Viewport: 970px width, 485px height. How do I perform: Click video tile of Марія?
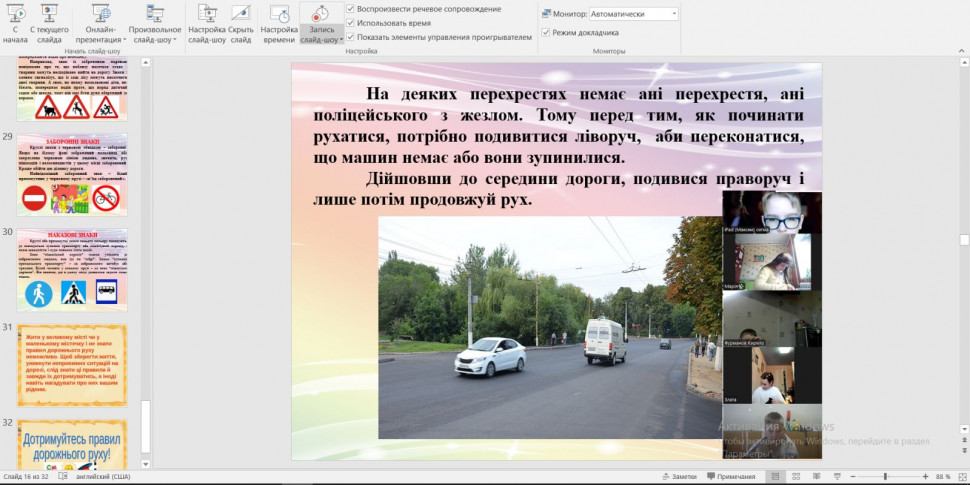[x=772, y=262]
